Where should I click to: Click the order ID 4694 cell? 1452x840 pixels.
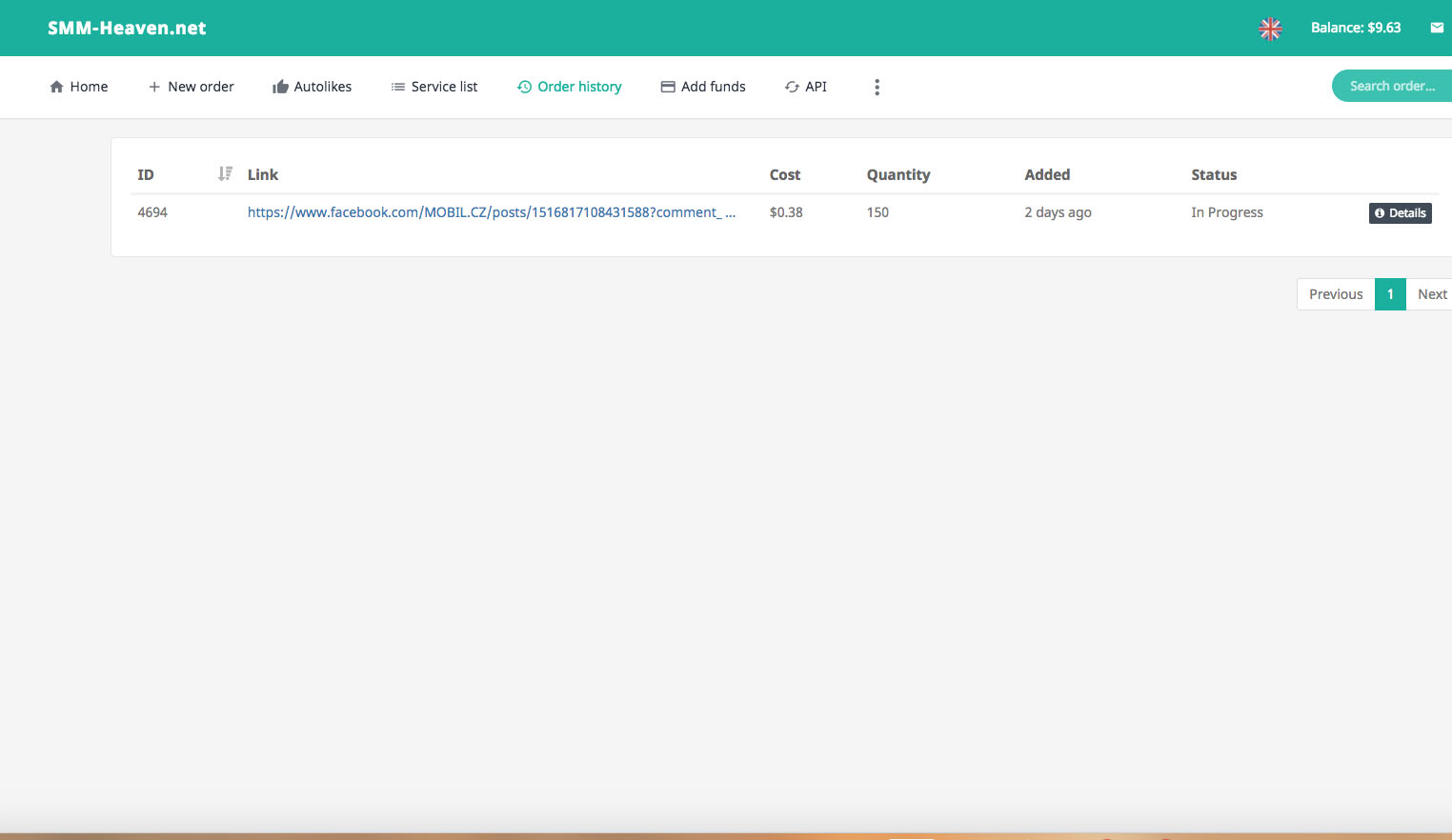pyautogui.click(x=152, y=212)
